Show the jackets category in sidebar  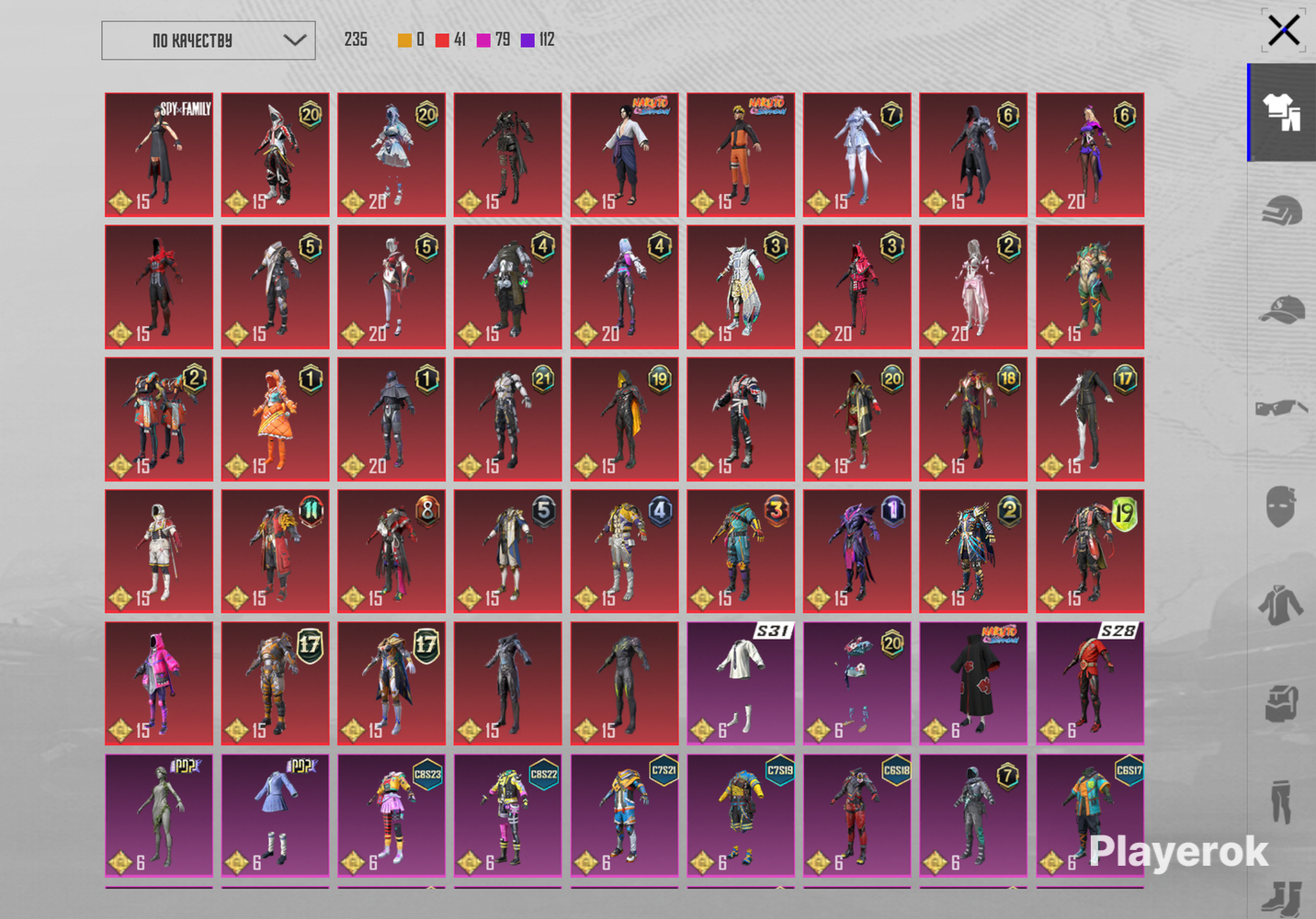[x=1281, y=607]
